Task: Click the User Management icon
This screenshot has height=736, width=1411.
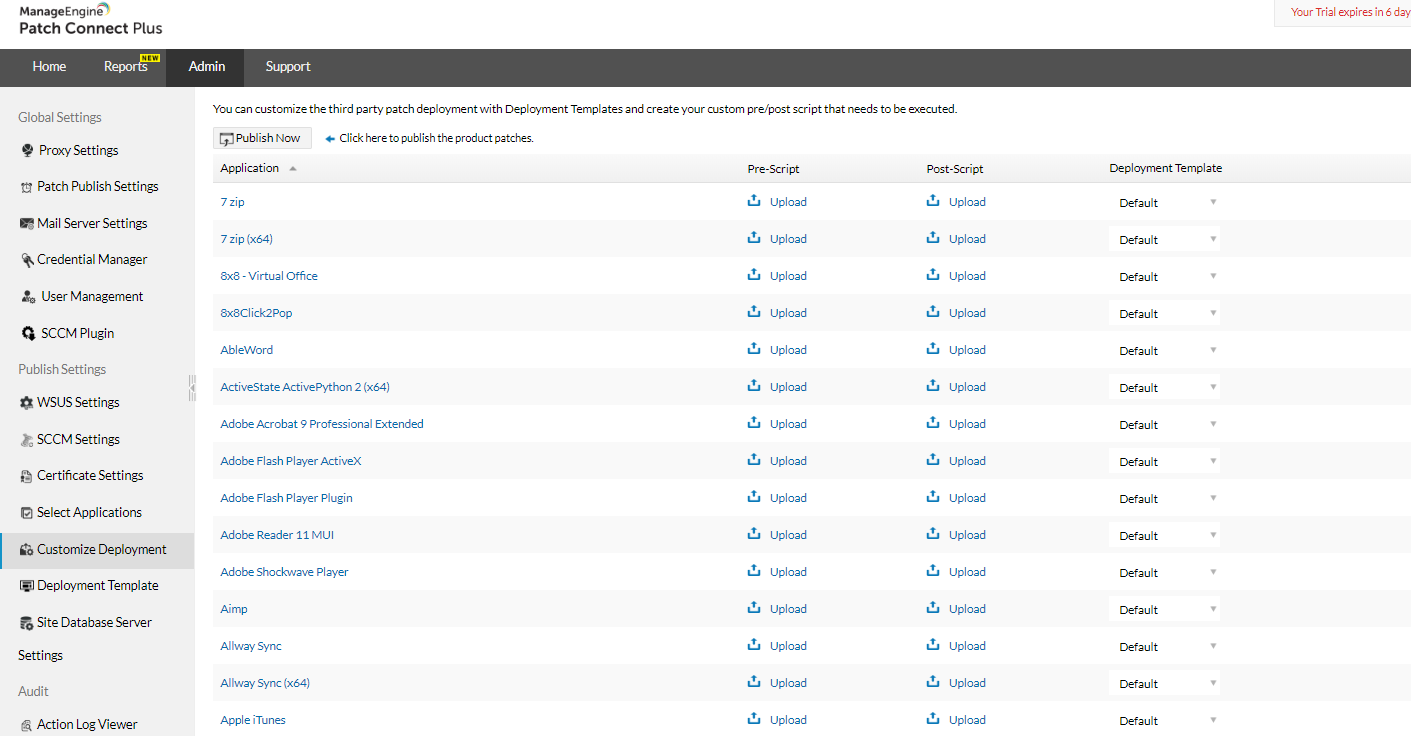Action: click(29, 297)
